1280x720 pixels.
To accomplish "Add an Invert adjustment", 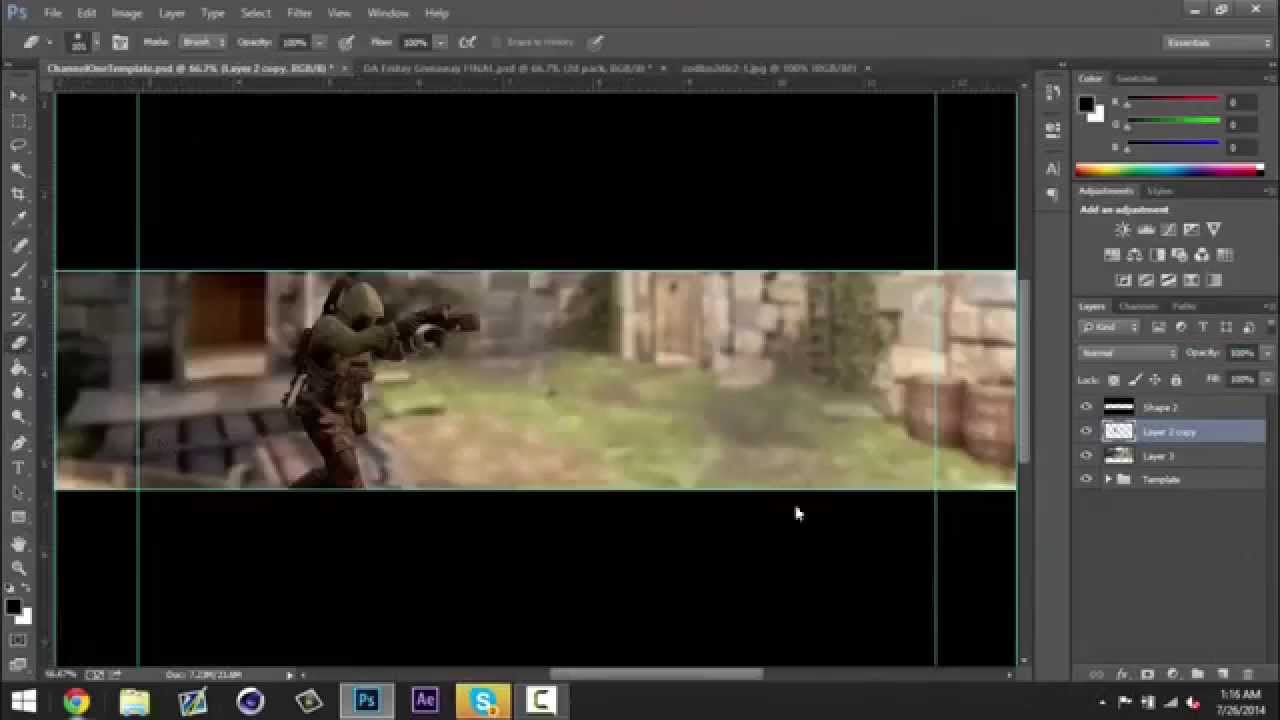I will click(1123, 281).
